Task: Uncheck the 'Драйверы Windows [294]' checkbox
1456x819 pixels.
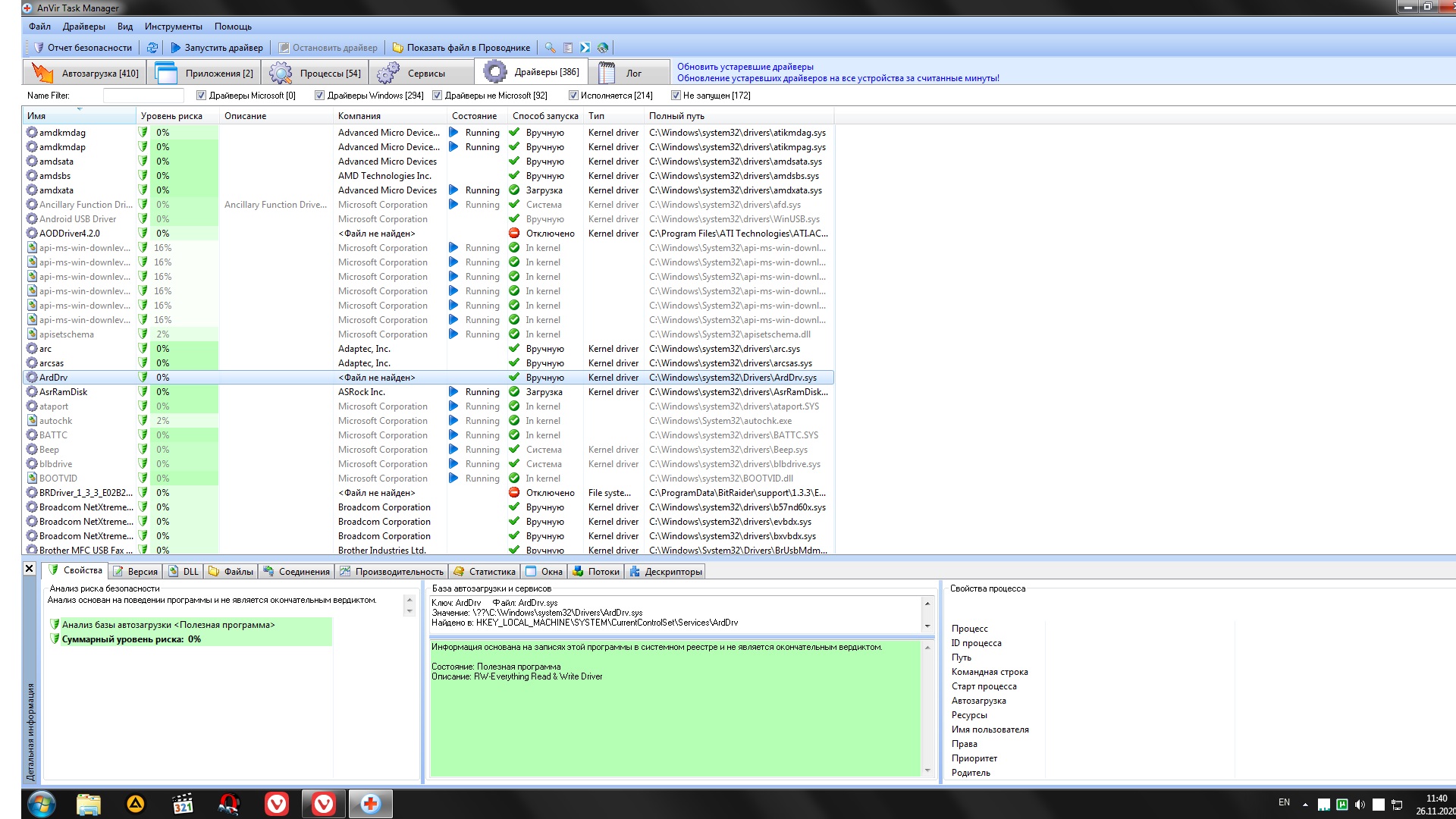Action: click(320, 96)
